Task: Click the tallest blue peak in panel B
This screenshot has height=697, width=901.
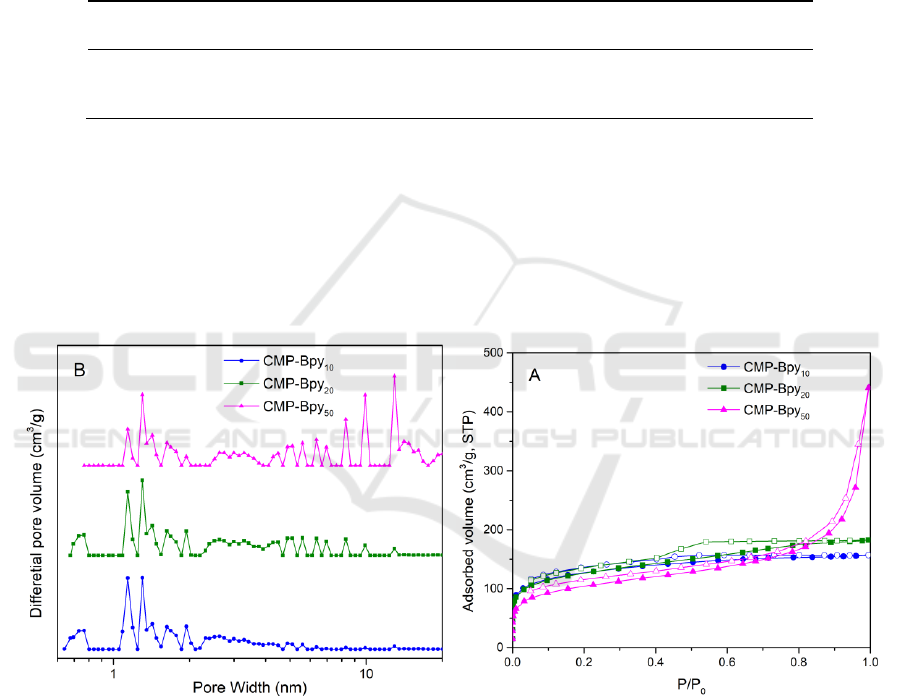Action: [x=128, y=578]
